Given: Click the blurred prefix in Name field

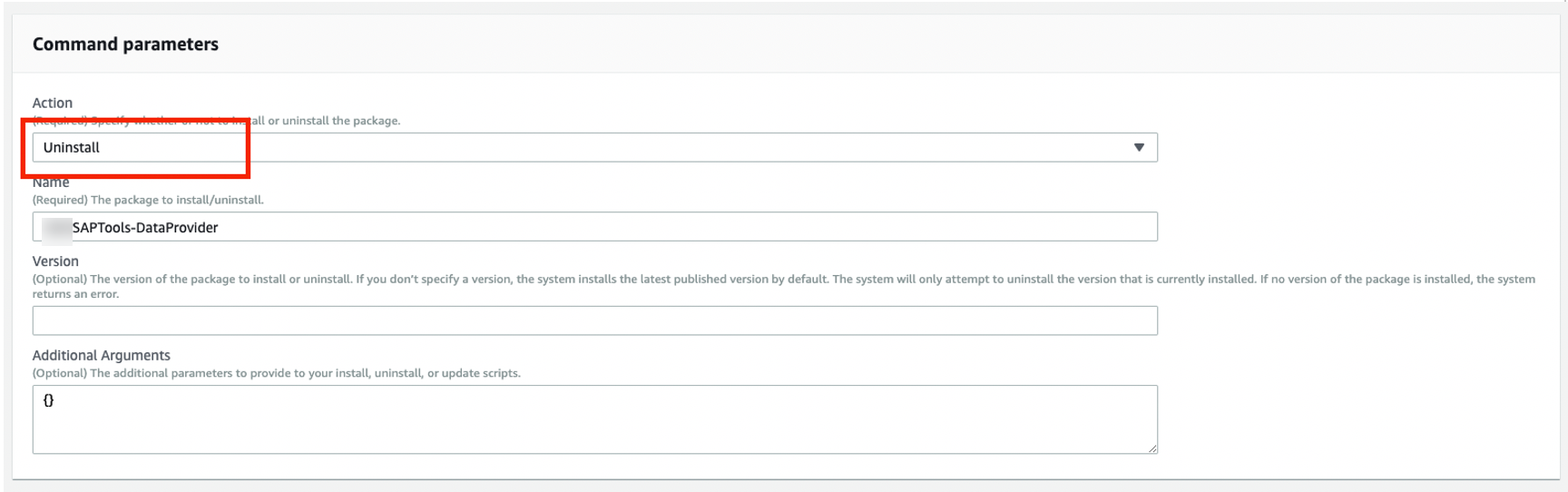Looking at the screenshot, I should tap(56, 228).
